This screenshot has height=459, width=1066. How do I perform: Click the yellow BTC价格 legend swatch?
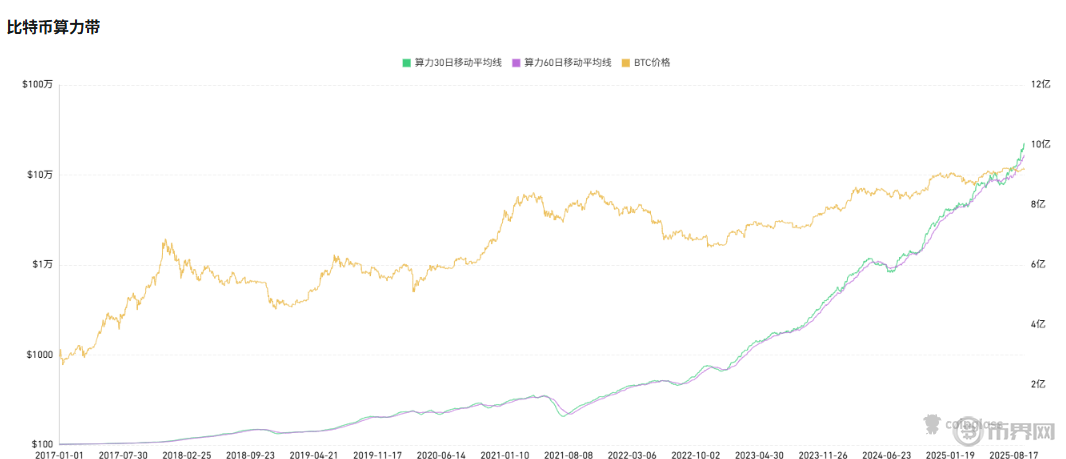[626, 62]
